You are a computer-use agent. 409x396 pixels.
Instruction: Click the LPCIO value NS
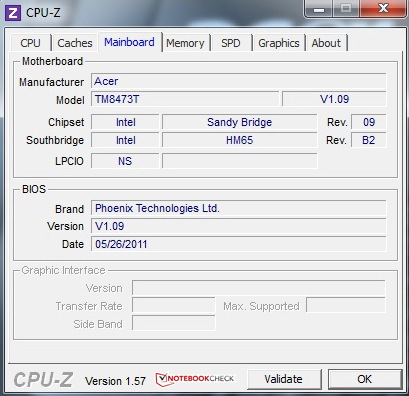click(125, 161)
